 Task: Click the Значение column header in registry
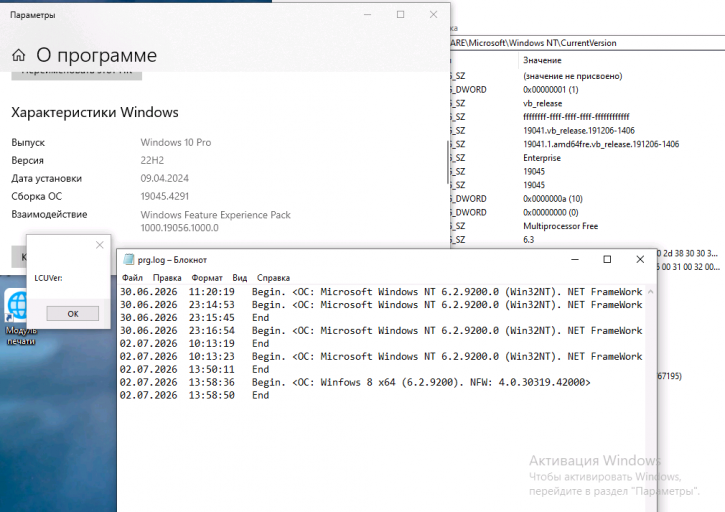pos(542,61)
